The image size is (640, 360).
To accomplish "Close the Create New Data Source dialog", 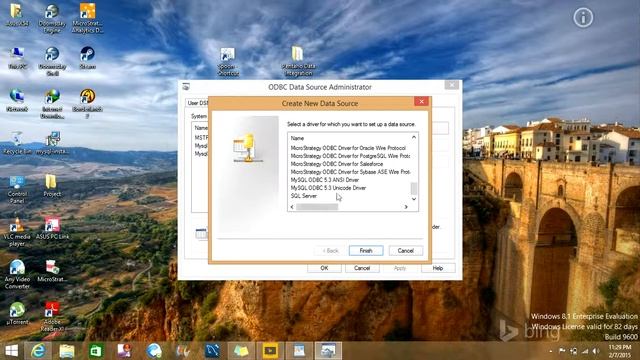I will pos(422,101).
